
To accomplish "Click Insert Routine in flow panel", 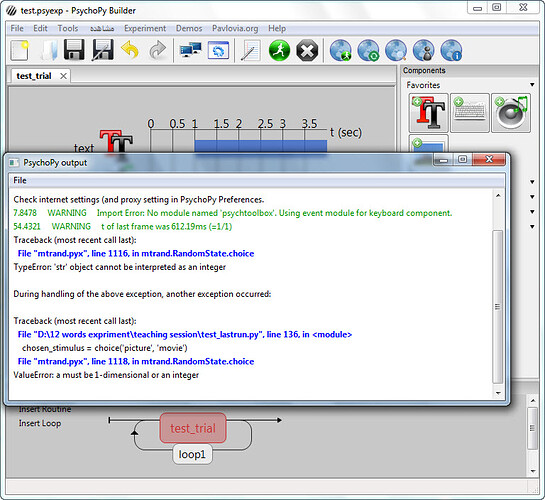I will click(x=45, y=409).
